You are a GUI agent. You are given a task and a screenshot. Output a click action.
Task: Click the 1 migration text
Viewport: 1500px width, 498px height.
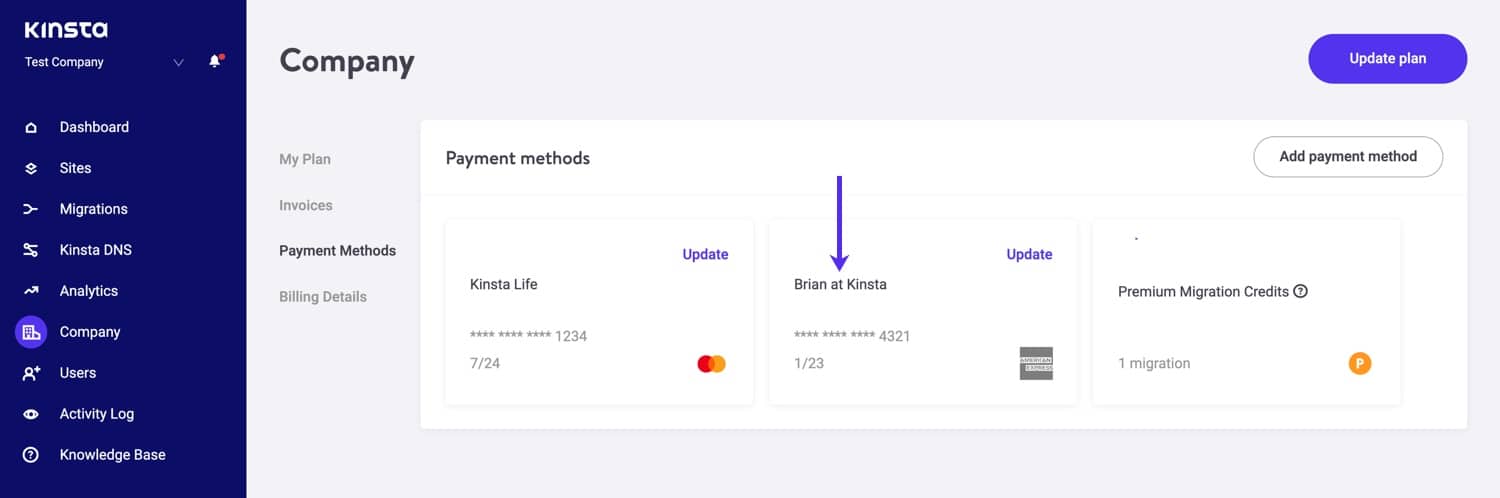coord(1154,363)
